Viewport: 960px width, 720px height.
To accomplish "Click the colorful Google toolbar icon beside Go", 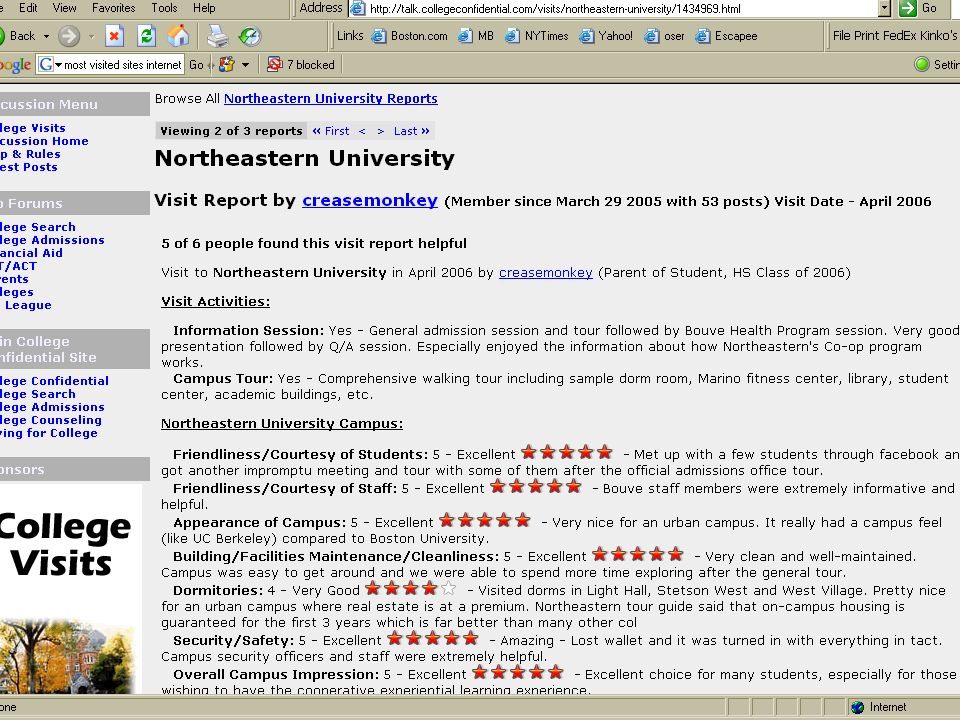I will [x=227, y=64].
